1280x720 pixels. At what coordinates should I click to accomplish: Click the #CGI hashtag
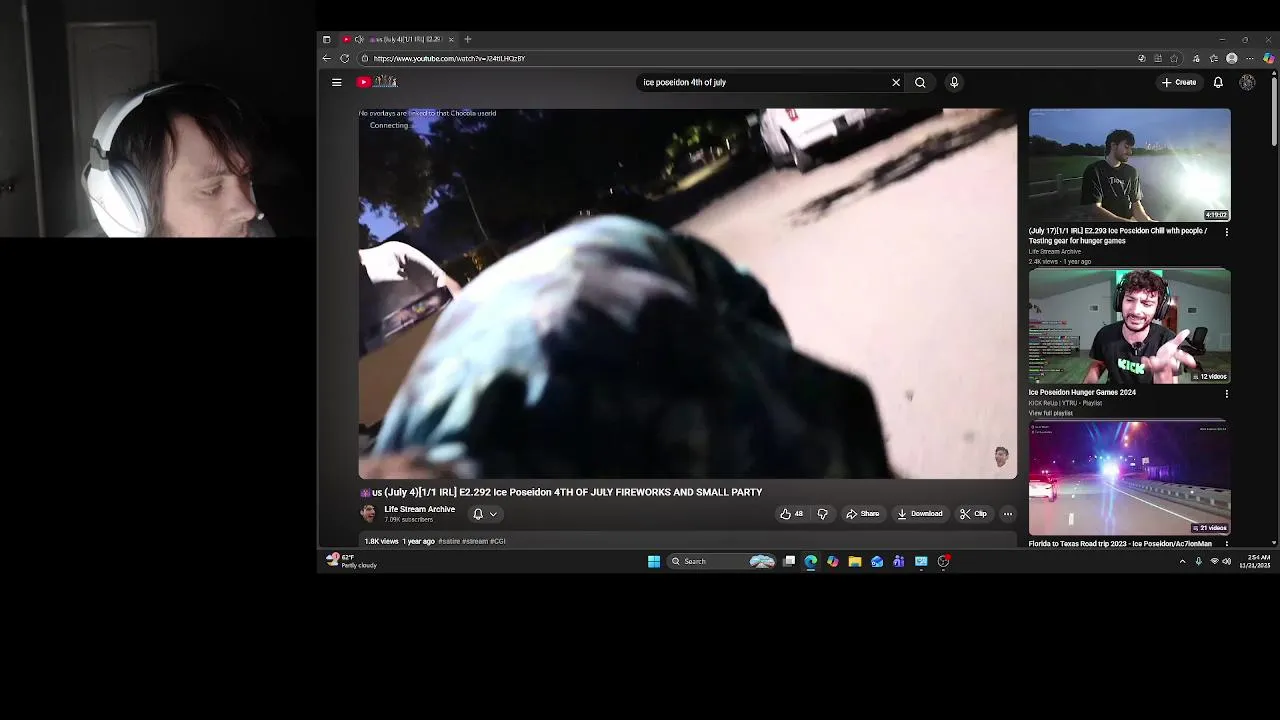click(497, 541)
